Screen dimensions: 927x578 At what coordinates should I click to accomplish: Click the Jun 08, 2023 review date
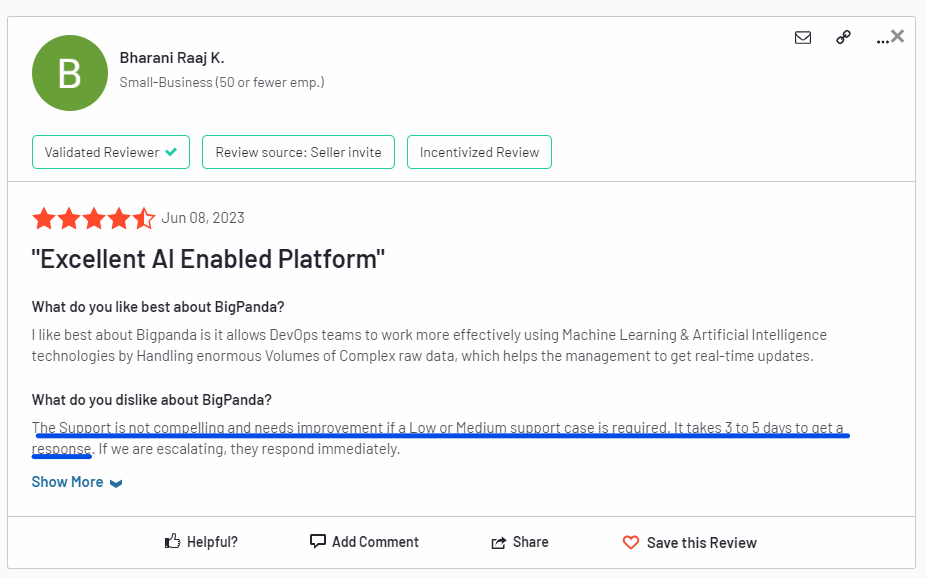[x=203, y=218]
